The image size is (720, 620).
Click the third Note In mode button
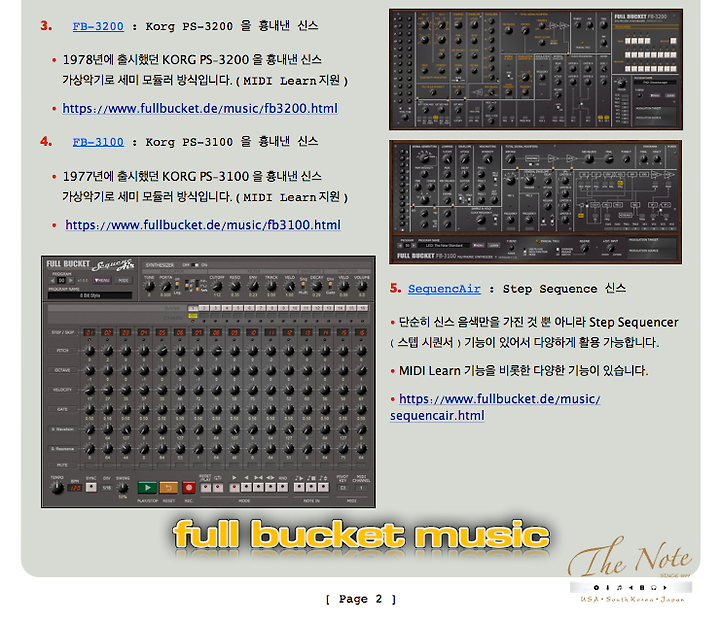point(323,488)
